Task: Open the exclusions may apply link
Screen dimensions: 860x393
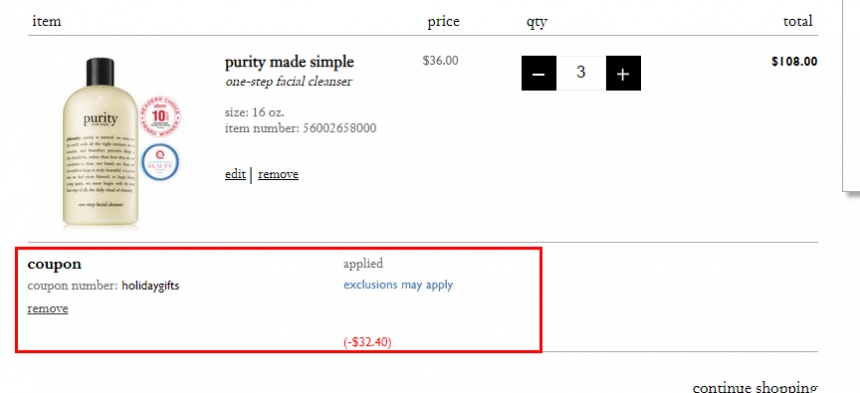Action: (x=398, y=285)
